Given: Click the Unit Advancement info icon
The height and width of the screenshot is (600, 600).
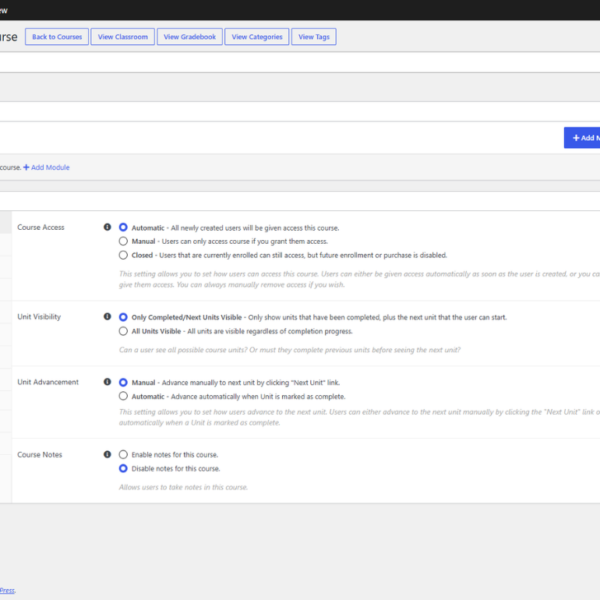Looking at the screenshot, I should pos(107,382).
